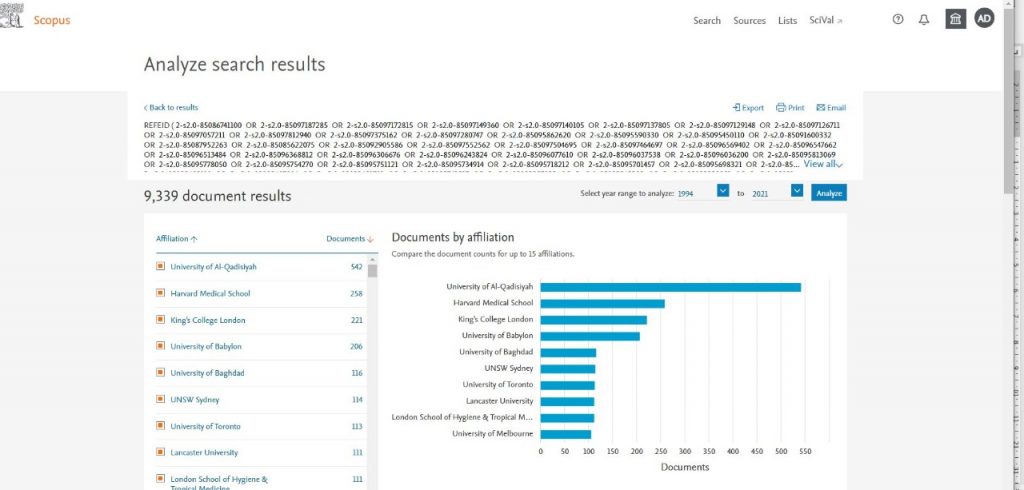
Task: Toggle University of Baghdad checkbox
Action: [x=160, y=372]
